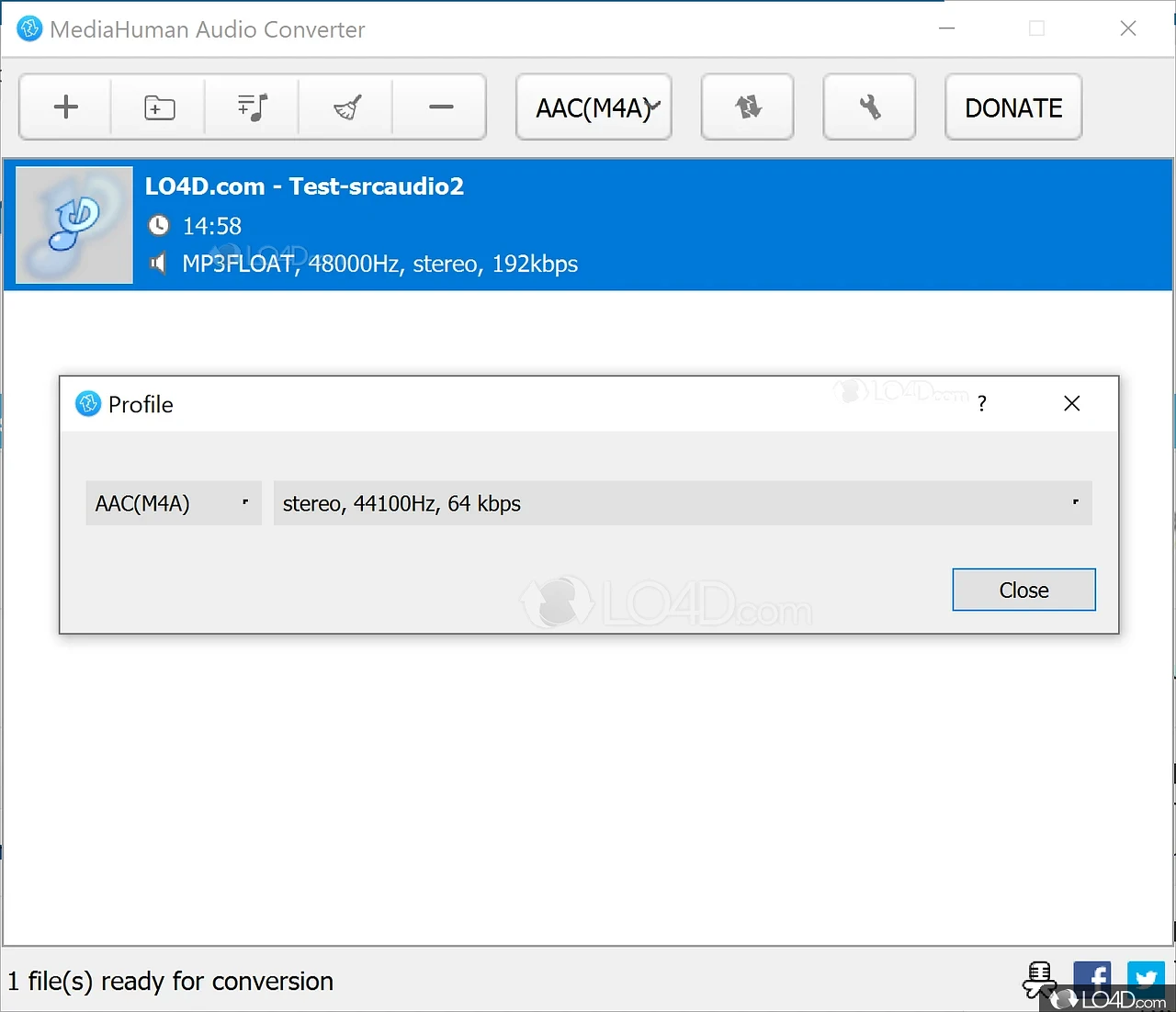
Task: Click the speaker icon beside the audio info
Action: tap(158, 264)
